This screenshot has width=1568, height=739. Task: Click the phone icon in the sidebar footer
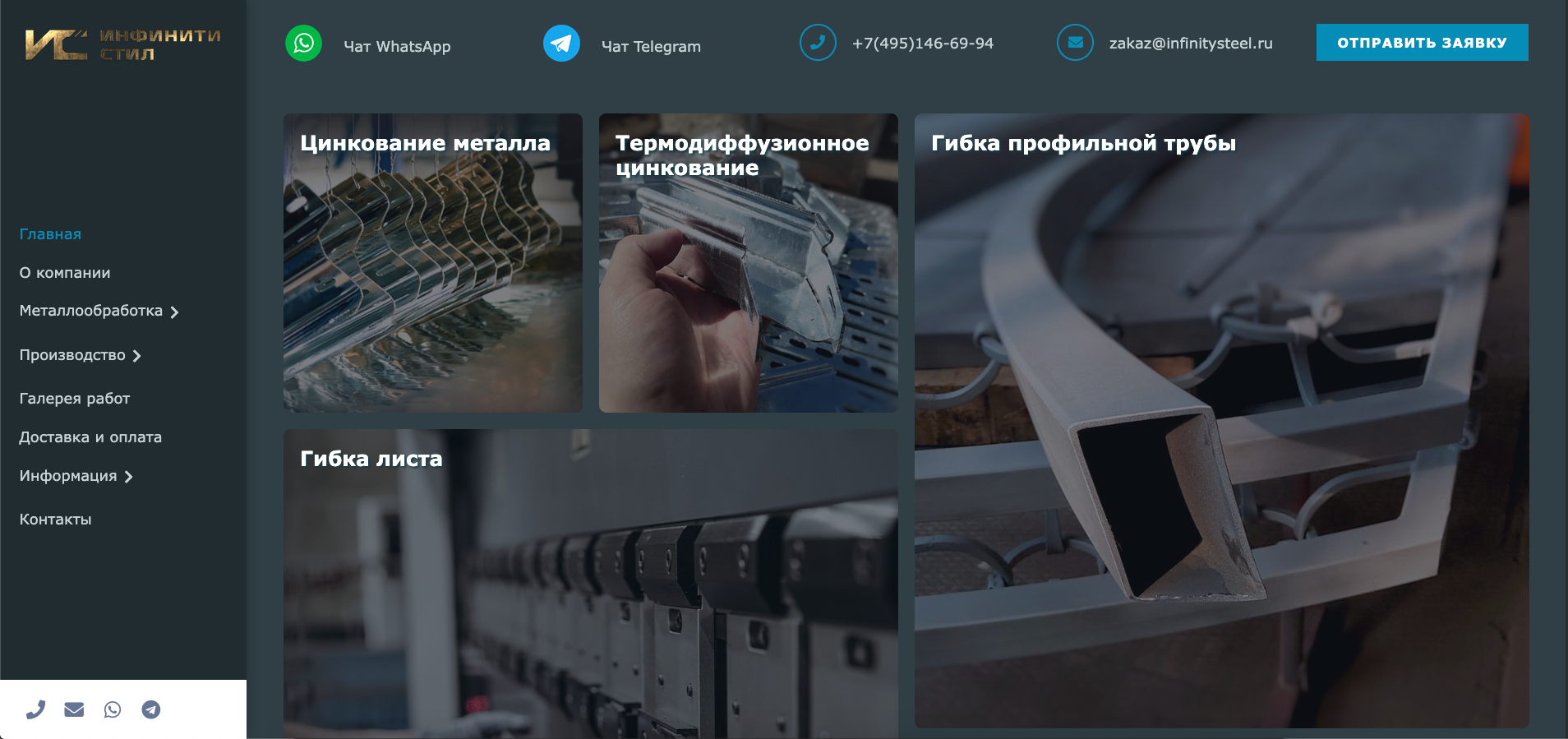tap(35, 709)
